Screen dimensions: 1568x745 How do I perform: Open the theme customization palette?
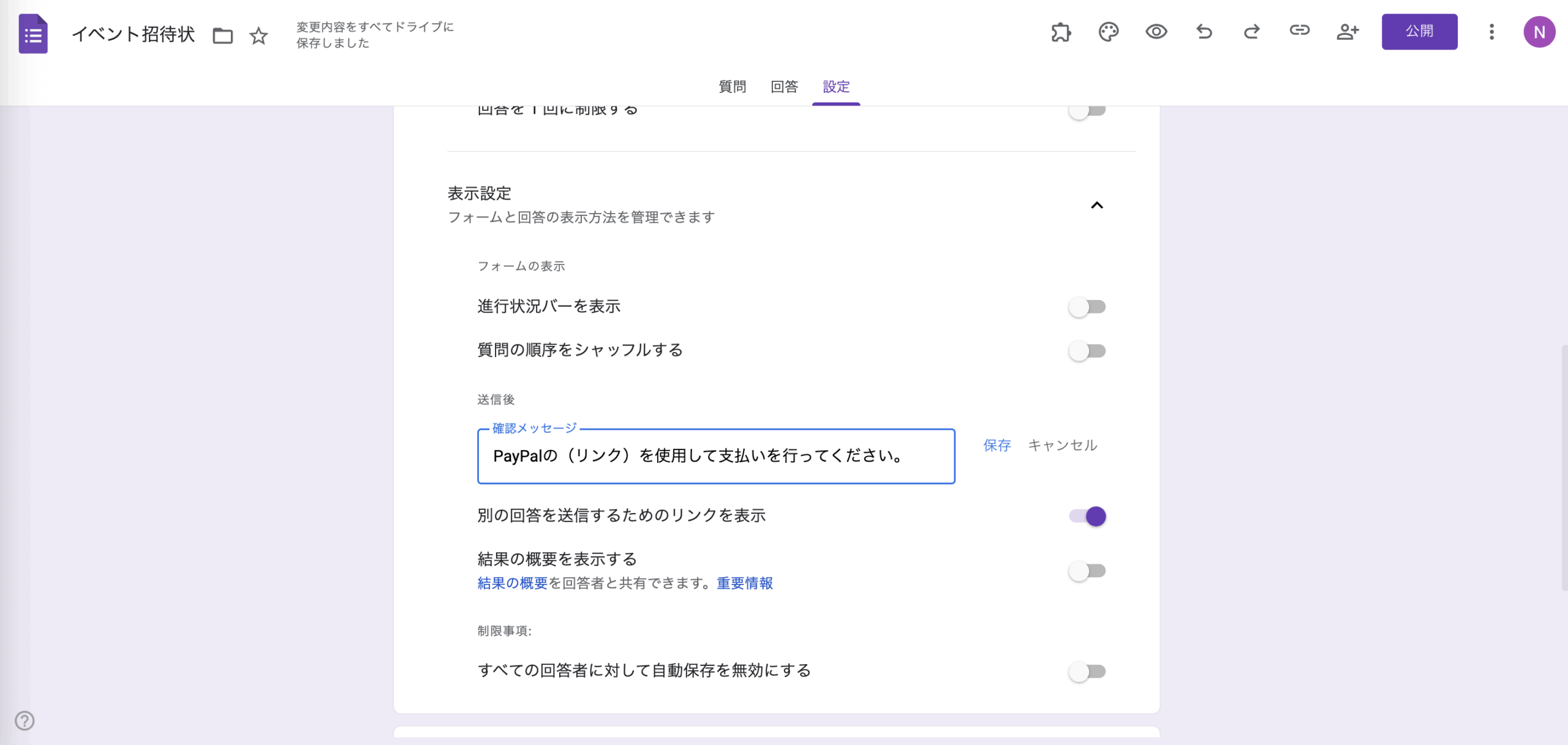[x=1108, y=32]
